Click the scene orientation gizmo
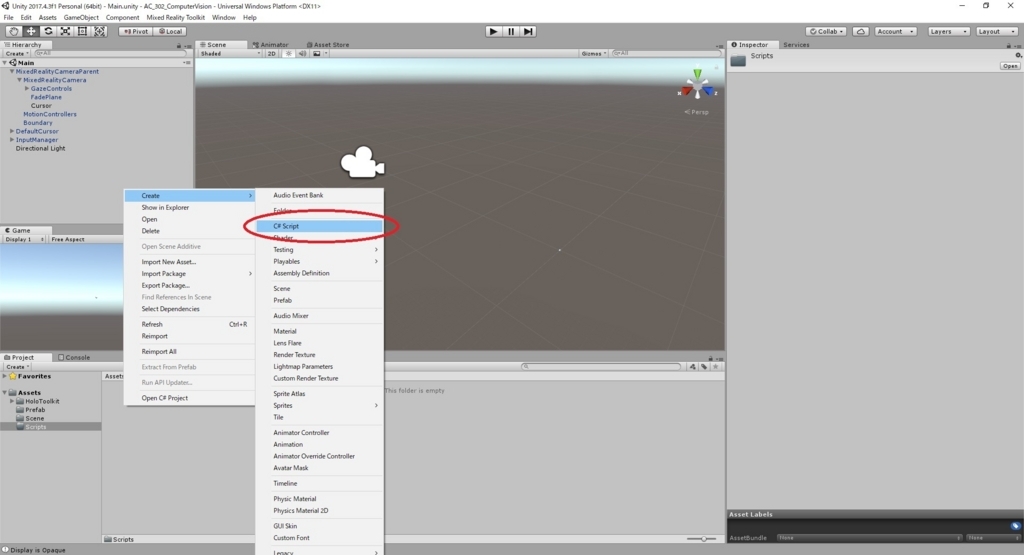This screenshot has width=1024, height=555. pyautogui.click(x=697, y=86)
